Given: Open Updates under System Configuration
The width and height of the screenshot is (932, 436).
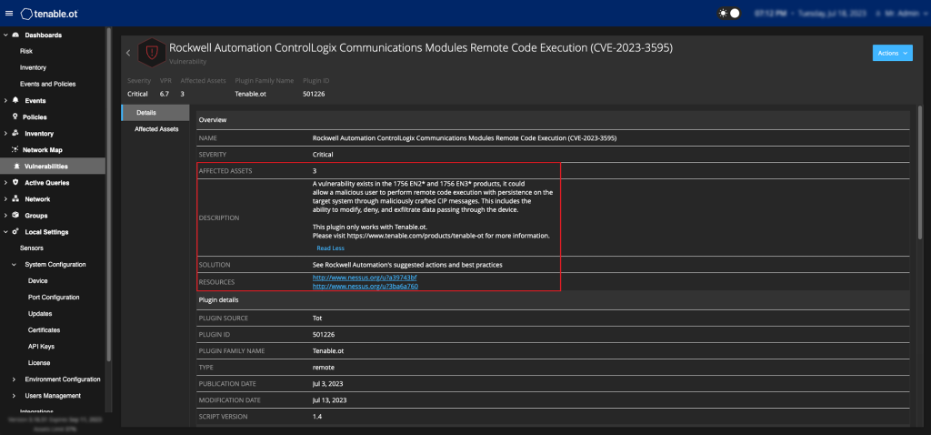Looking at the screenshot, I should point(40,314).
